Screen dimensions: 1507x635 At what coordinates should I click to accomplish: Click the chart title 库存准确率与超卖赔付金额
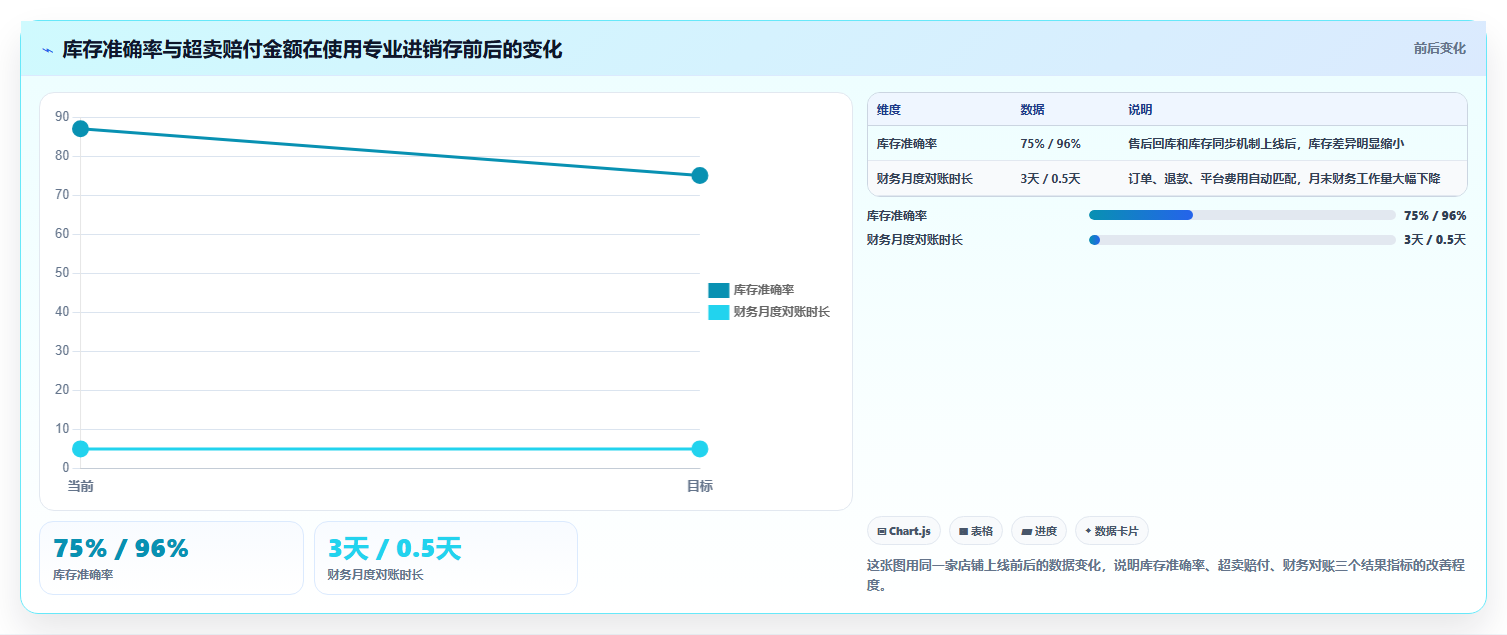[x=312, y=50]
